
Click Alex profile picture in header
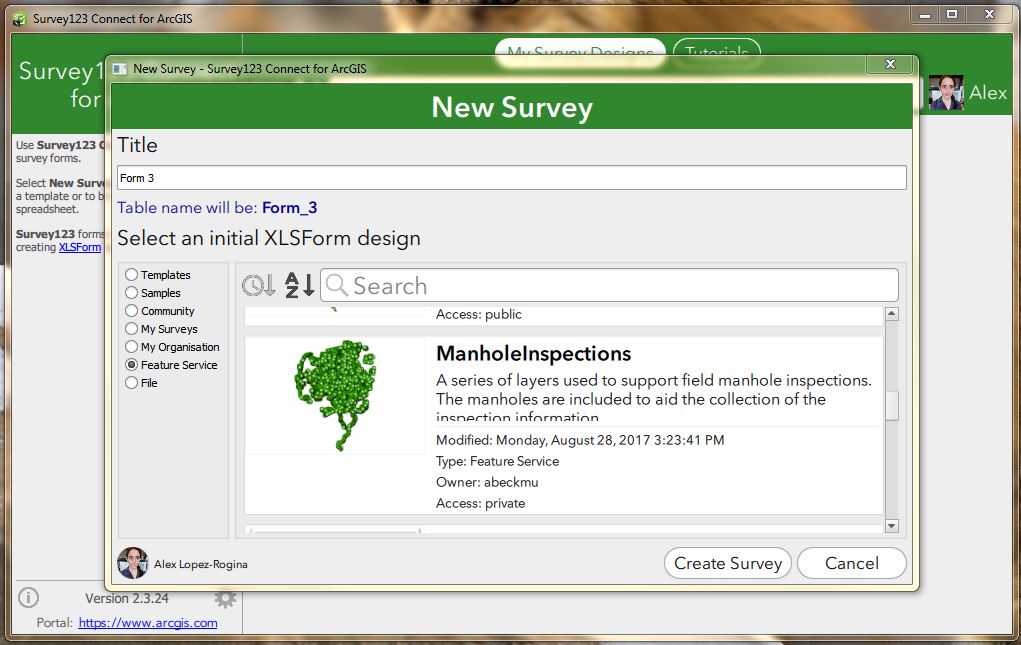(x=945, y=92)
